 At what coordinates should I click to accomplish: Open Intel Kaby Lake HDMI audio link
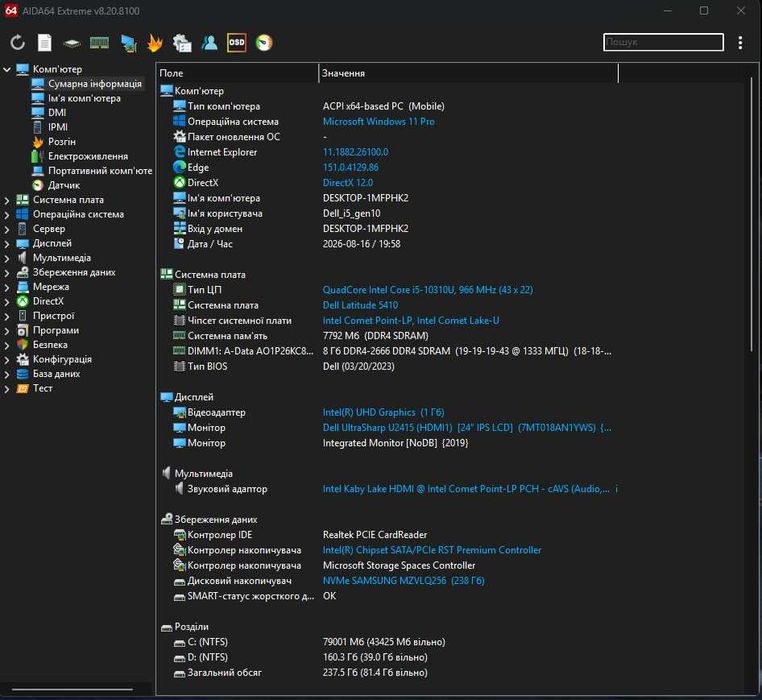click(466, 489)
